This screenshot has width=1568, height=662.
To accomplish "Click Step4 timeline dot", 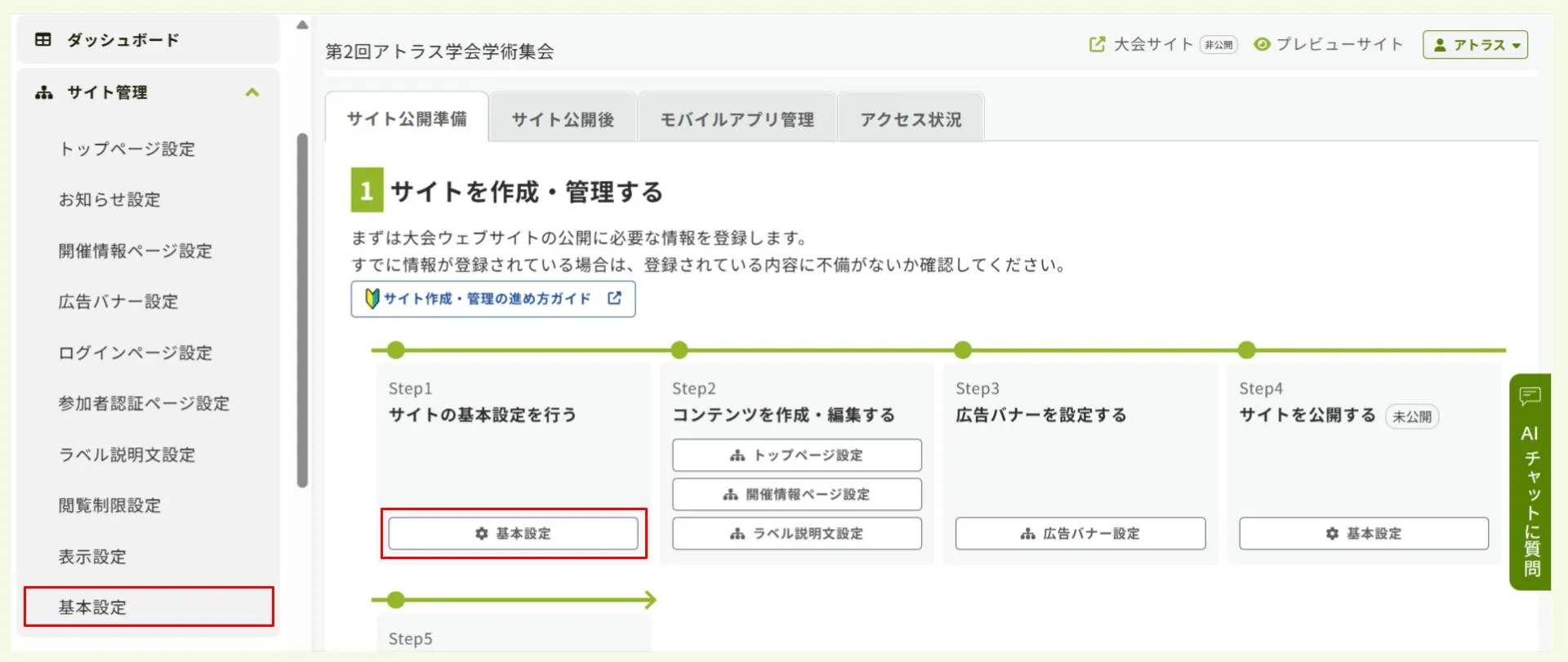I will (x=1246, y=350).
